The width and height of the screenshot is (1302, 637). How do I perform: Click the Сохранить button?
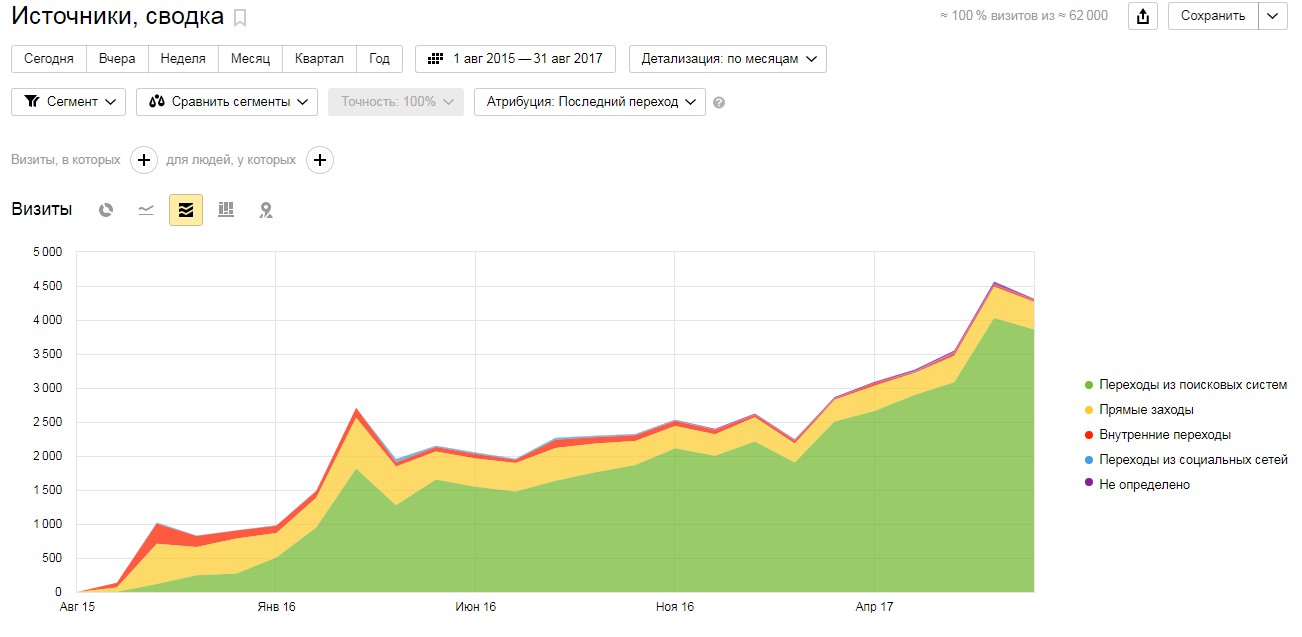1213,16
